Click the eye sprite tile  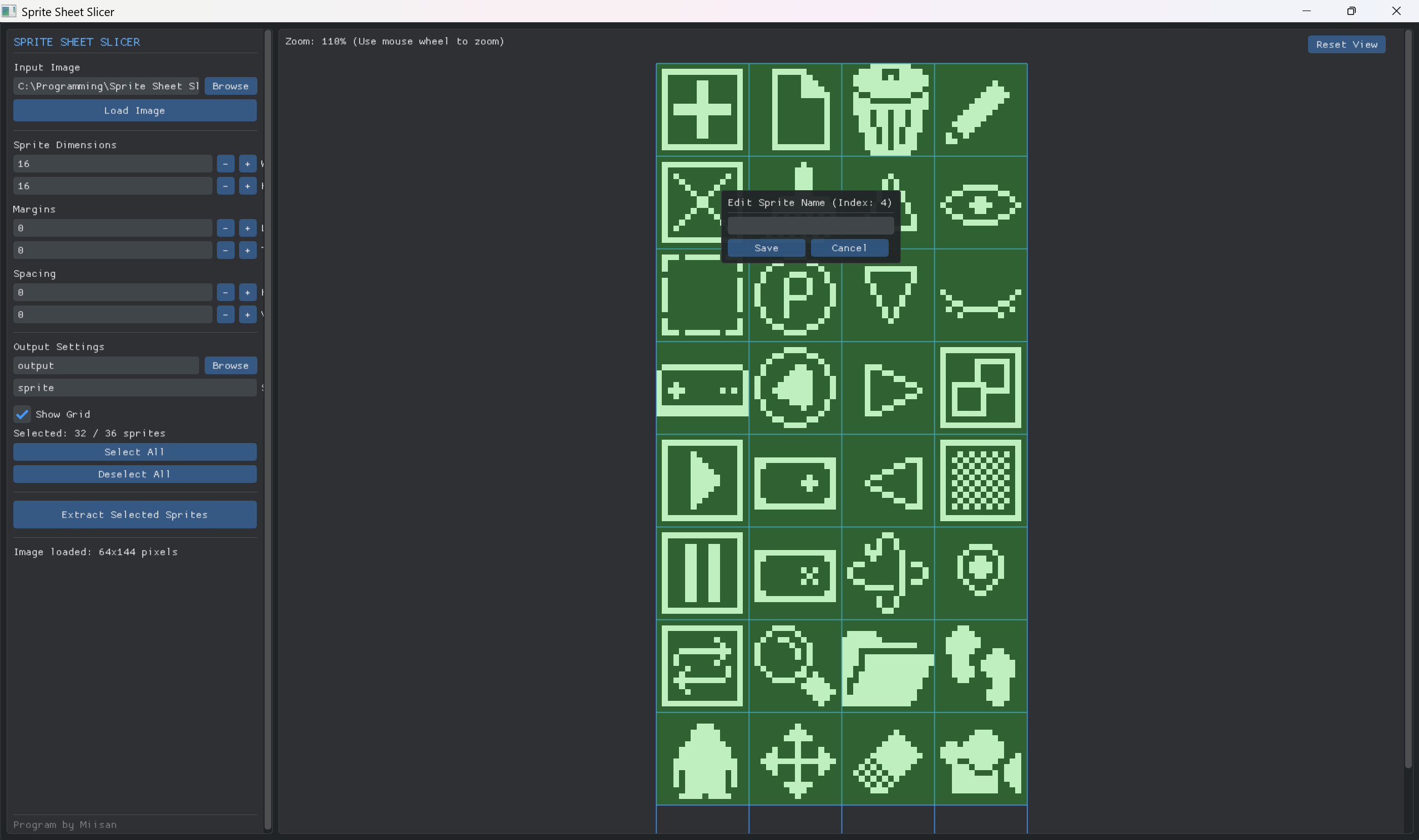[980, 204]
